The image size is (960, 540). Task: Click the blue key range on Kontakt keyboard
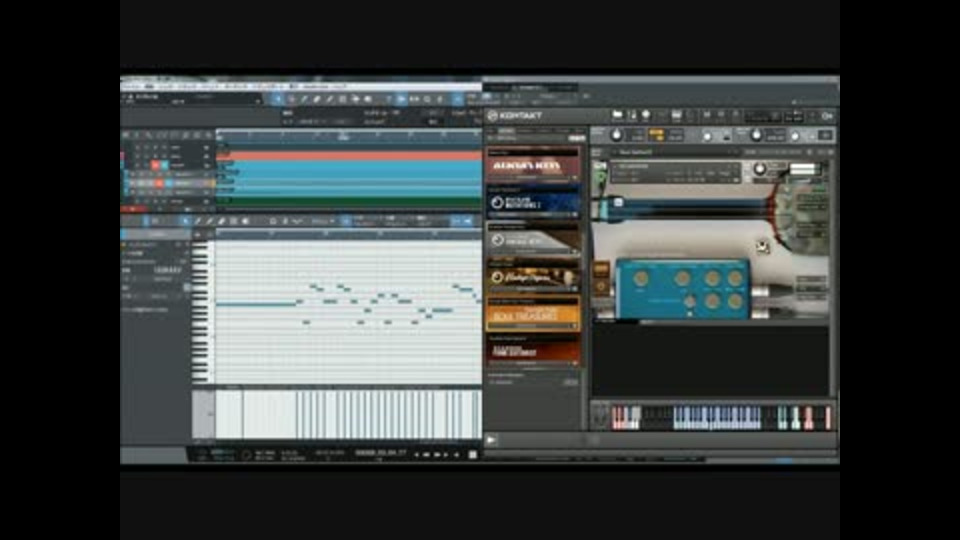click(x=716, y=418)
